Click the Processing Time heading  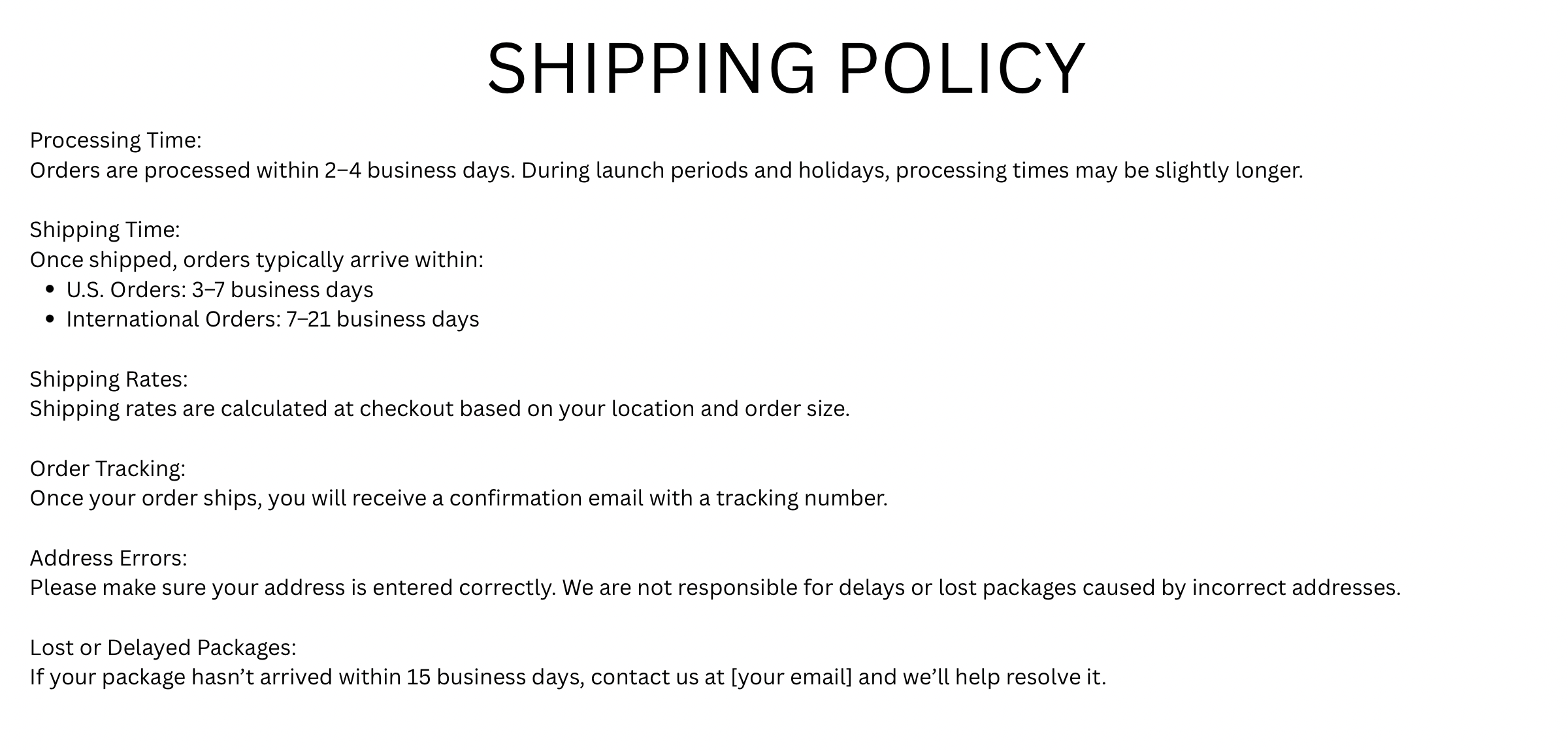tap(116, 140)
